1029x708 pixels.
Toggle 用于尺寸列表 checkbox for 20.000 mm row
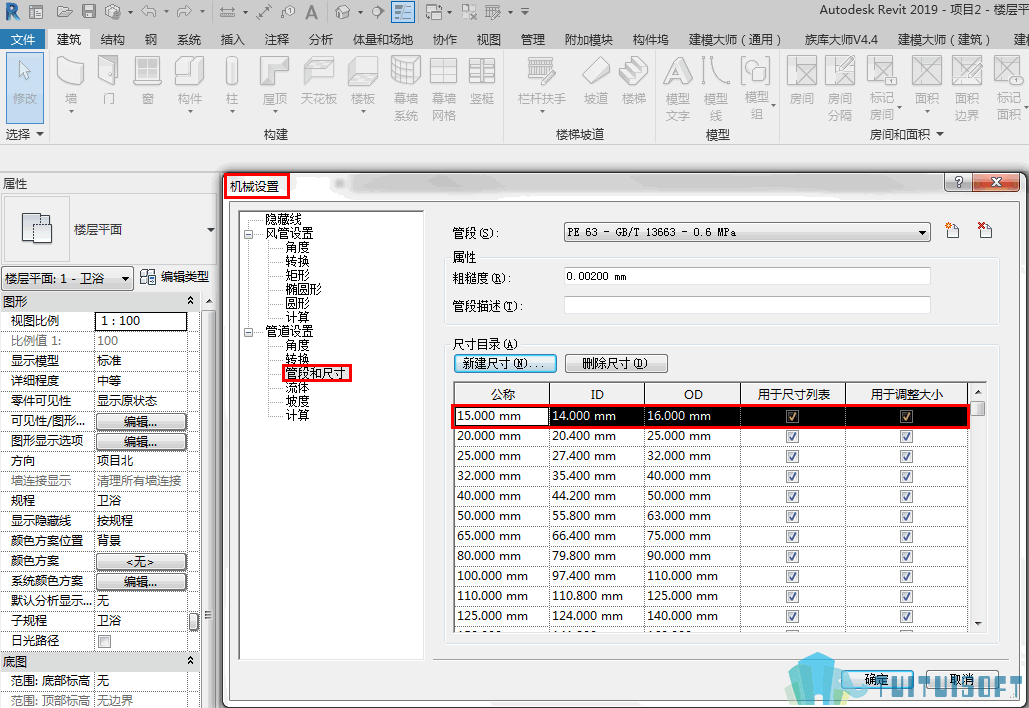click(793, 436)
